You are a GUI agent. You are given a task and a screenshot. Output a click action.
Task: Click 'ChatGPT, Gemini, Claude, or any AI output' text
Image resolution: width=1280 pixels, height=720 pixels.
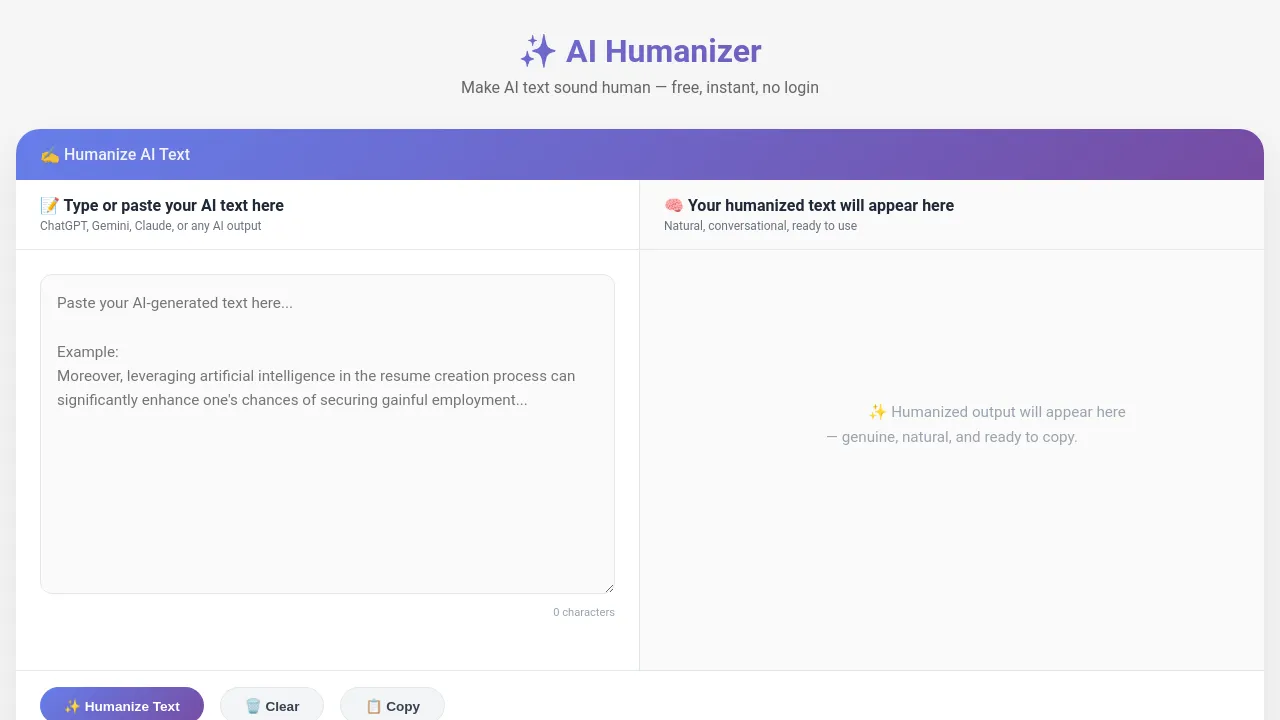click(x=151, y=226)
